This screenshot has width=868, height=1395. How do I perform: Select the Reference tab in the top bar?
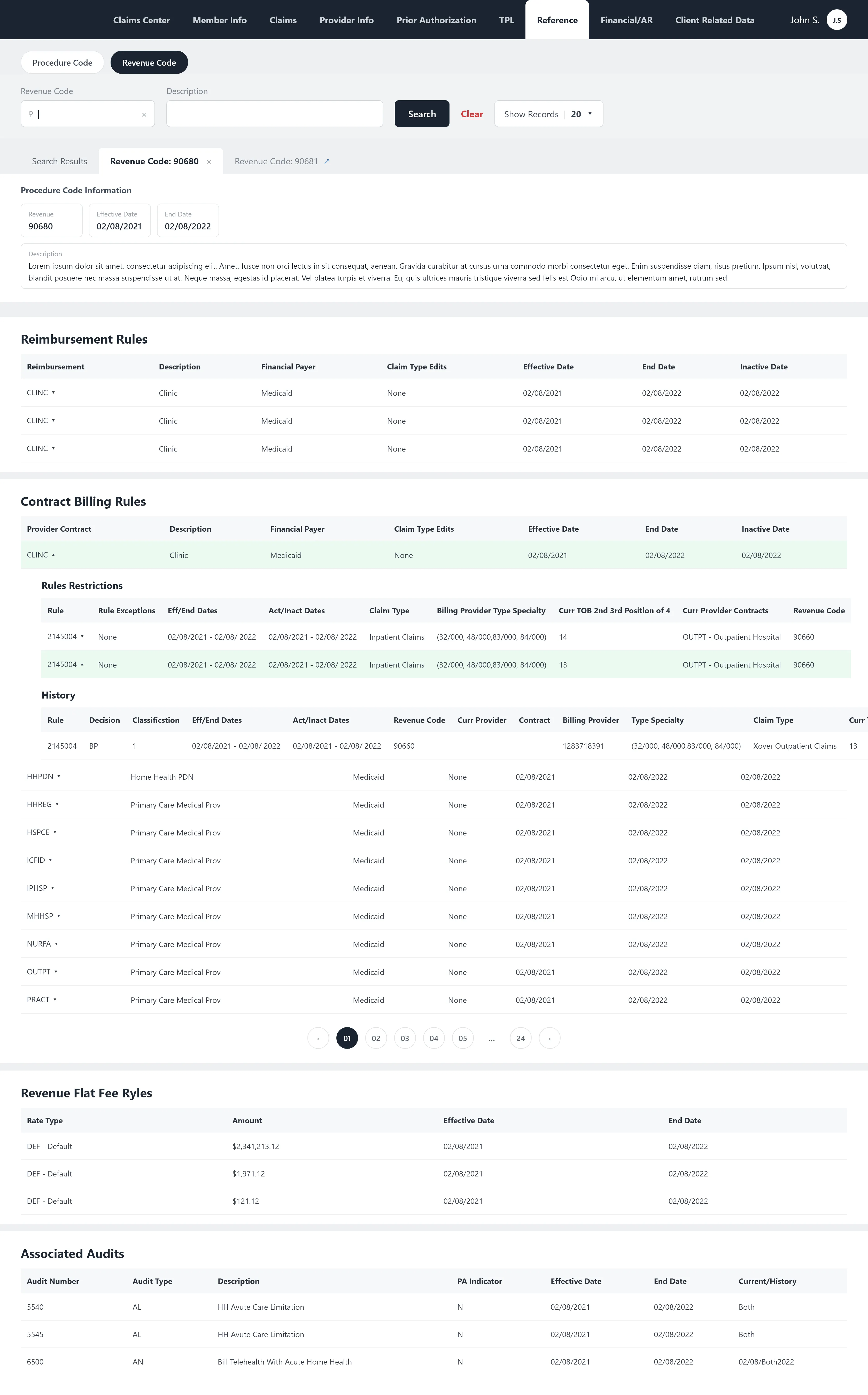[x=557, y=20]
